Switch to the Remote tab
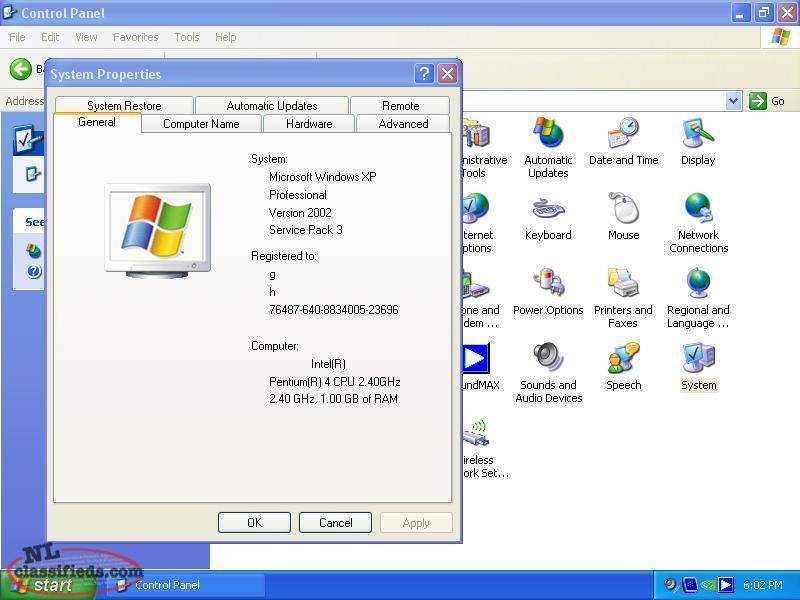800x600 pixels. coord(401,106)
